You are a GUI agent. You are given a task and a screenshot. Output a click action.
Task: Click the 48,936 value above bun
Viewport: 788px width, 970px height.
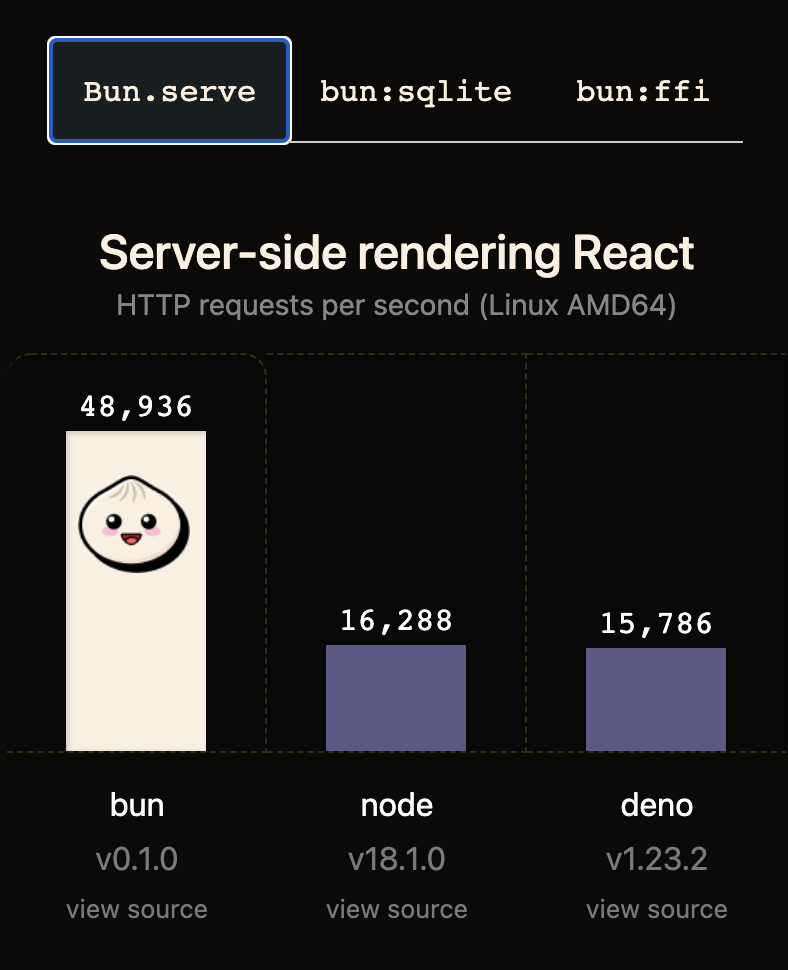(x=137, y=407)
